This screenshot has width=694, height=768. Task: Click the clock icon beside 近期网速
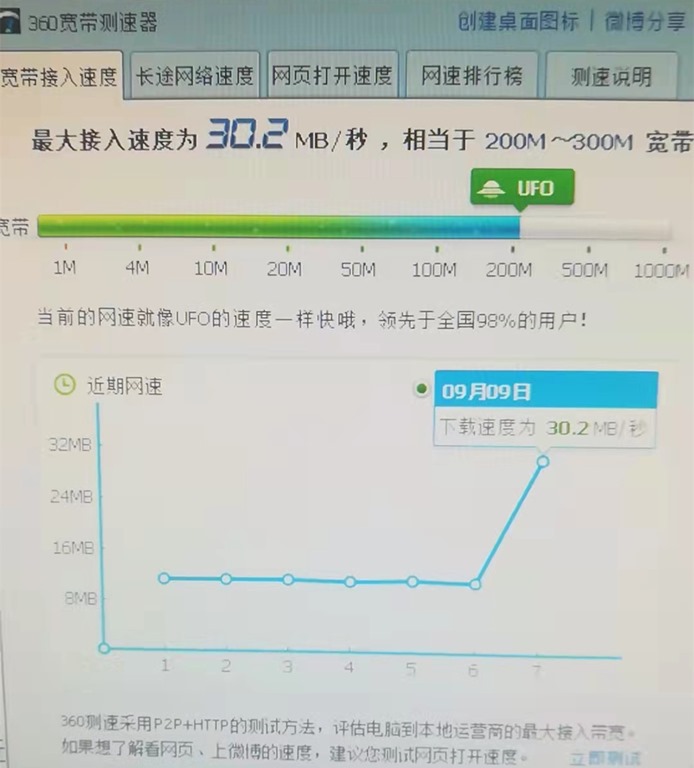click(64, 385)
